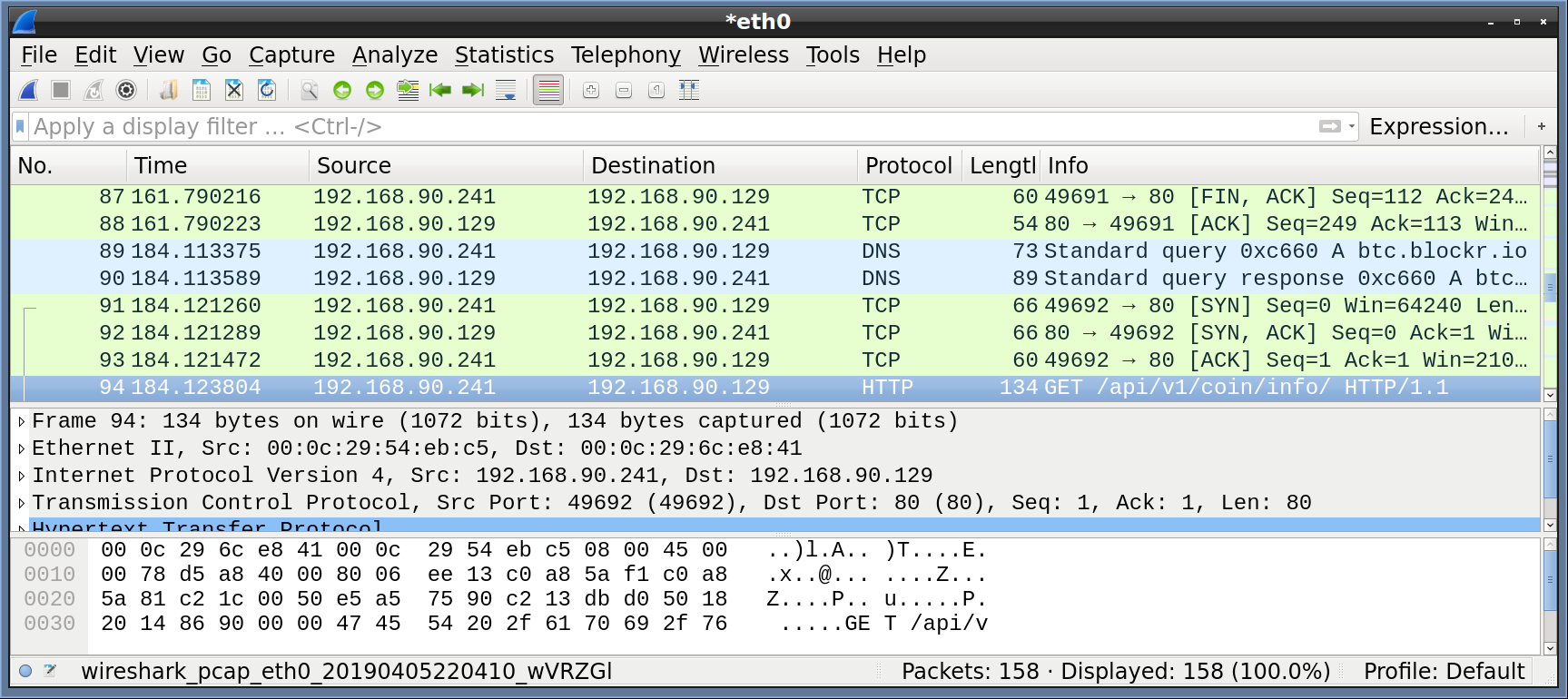The height and width of the screenshot is (699, 1568).
Task: Open capture file properties status icon
Action: point(51,671)
